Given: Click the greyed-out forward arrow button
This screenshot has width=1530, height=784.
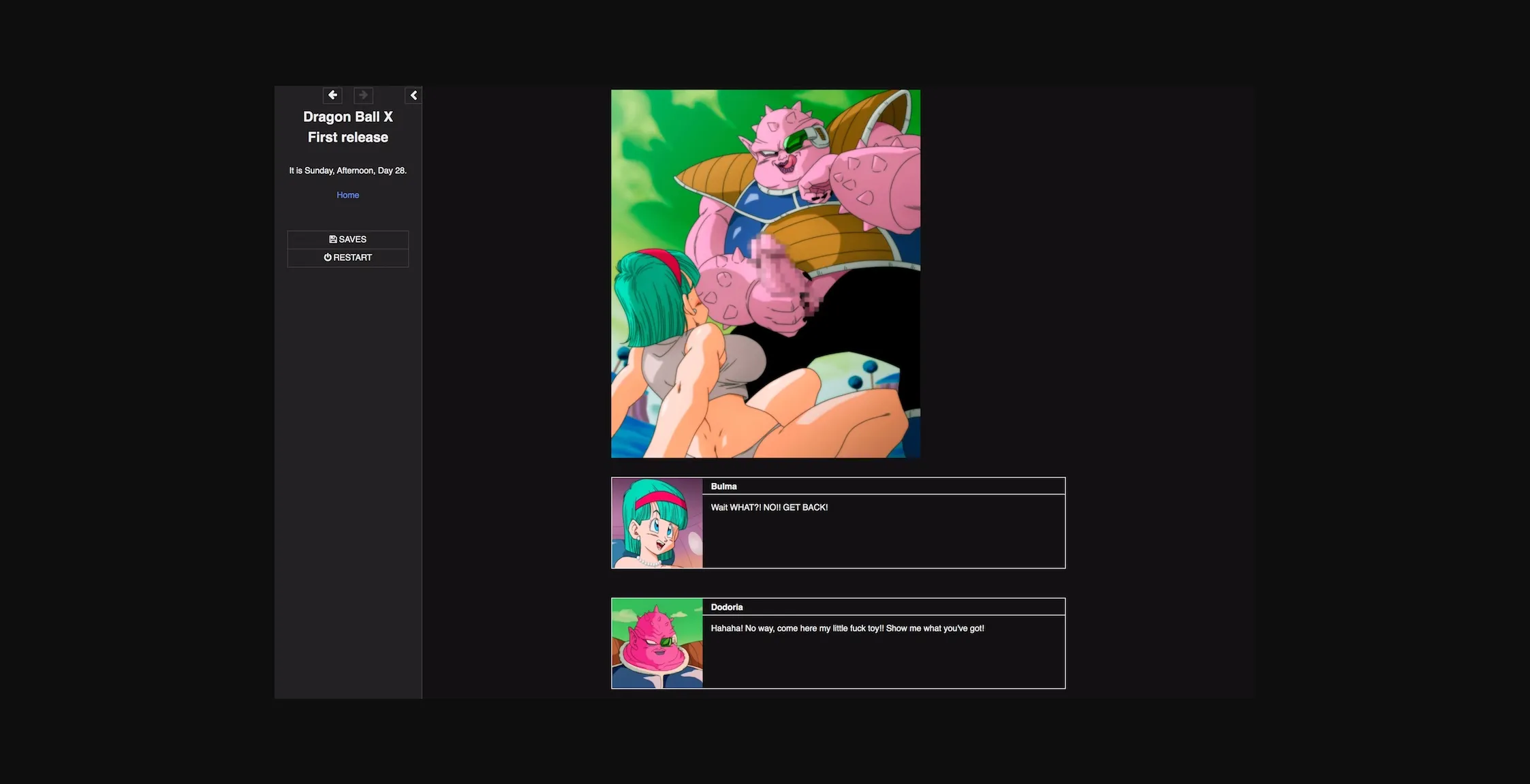Looking at the screenshot, I should pos(363,95).
